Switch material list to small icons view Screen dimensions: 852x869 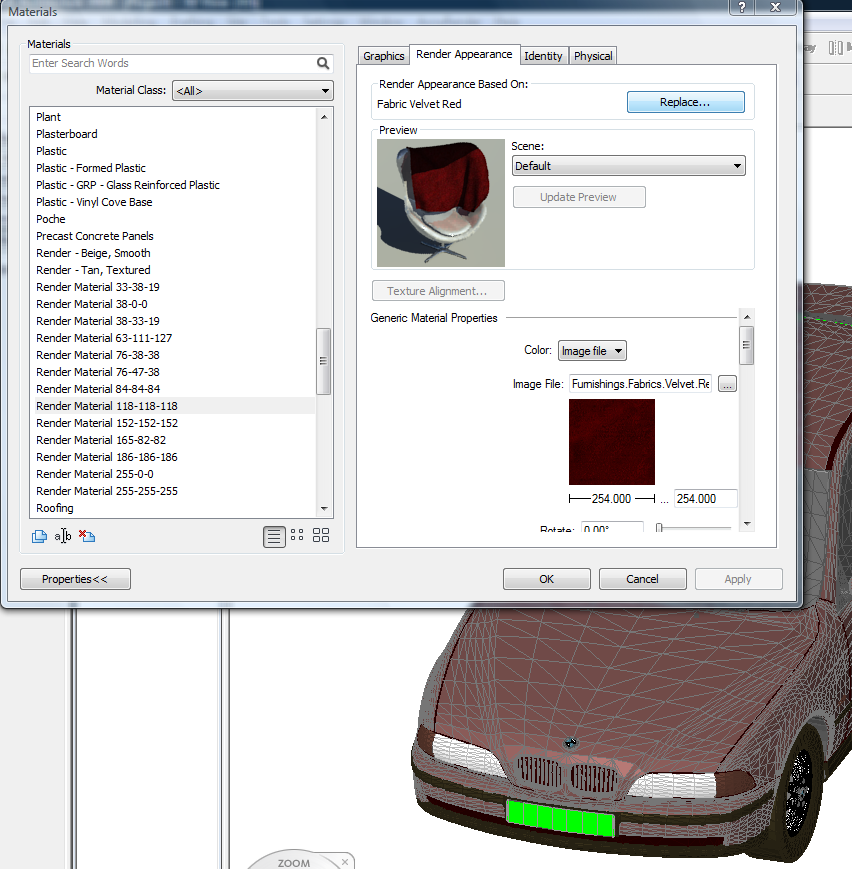coord(297,536)
